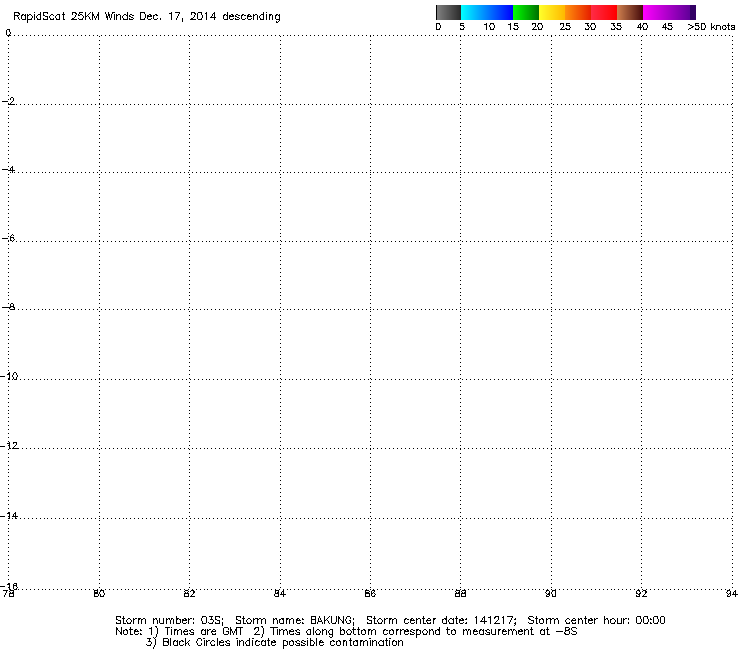Click the green 15-20 knots colorbar segment

[526, 12]
